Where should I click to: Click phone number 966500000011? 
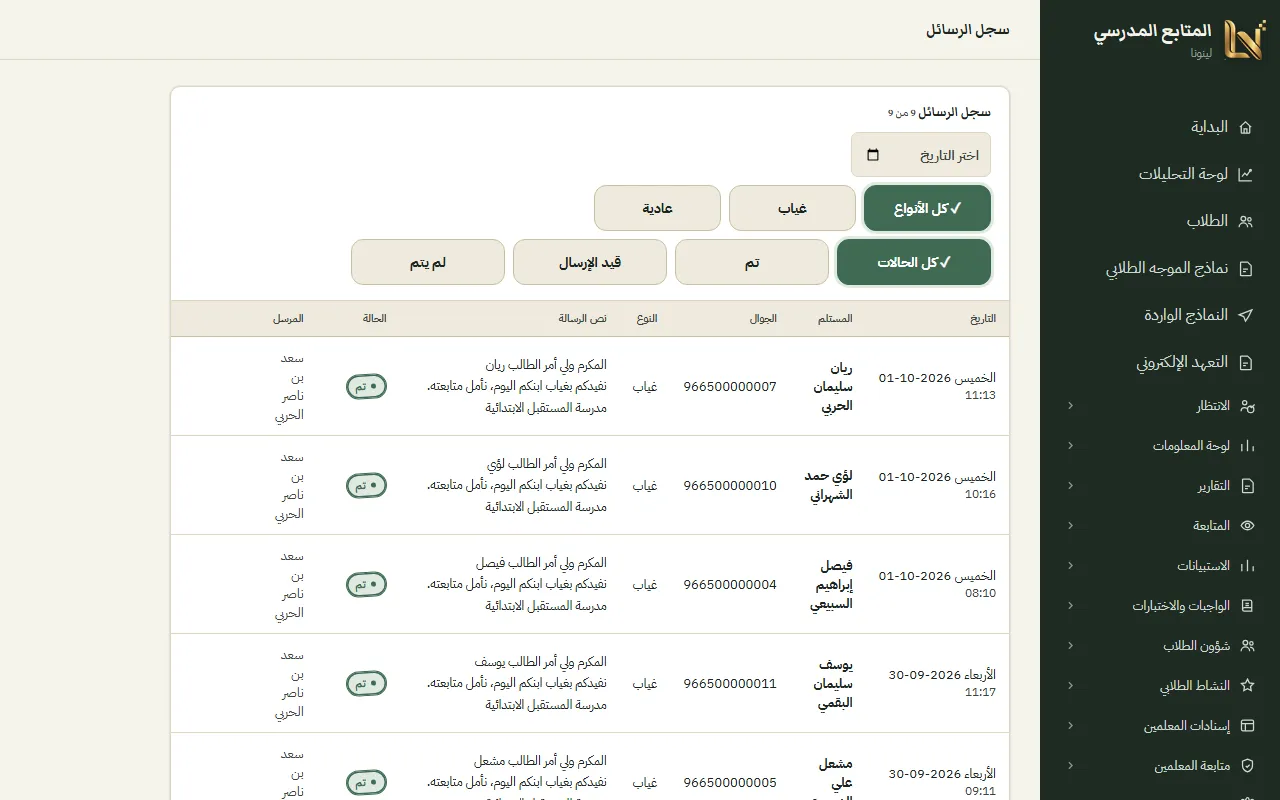click(x=730, y=684)
